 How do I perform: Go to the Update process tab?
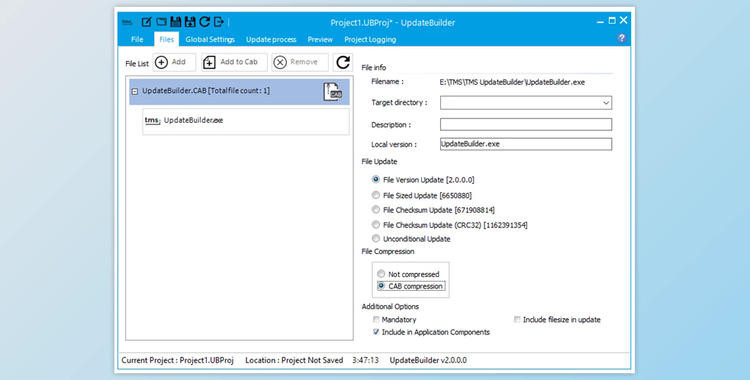(x=271, y=39)
